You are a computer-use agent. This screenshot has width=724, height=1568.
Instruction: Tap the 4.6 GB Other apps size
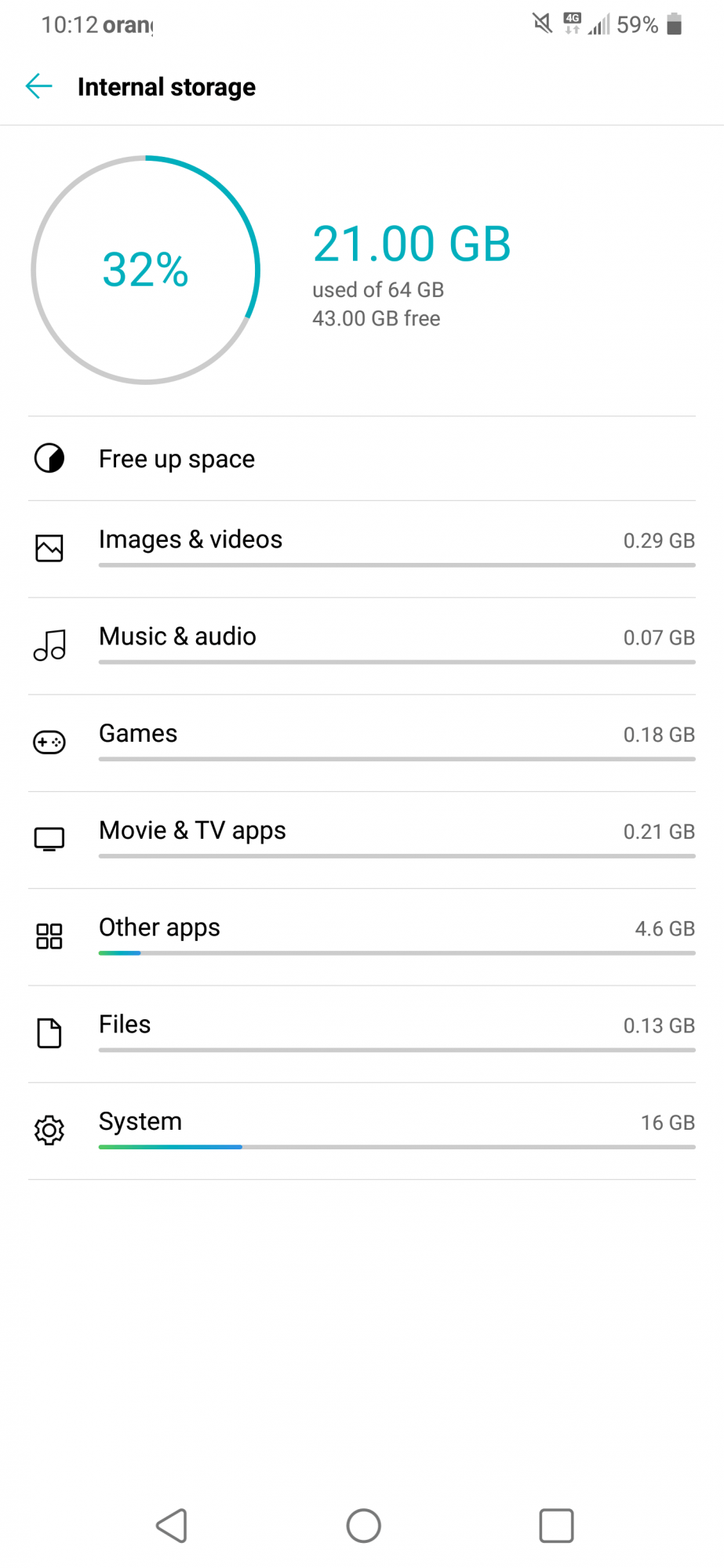coord(664,929)
